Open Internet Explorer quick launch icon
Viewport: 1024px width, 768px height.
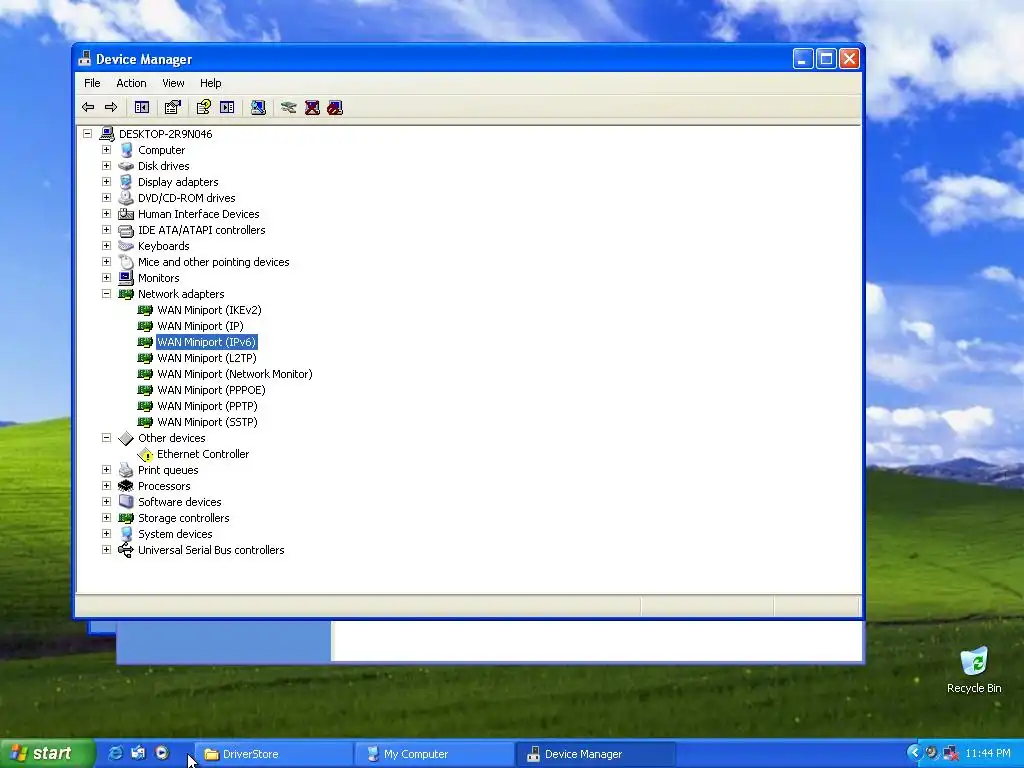click(x=116, y=753)
